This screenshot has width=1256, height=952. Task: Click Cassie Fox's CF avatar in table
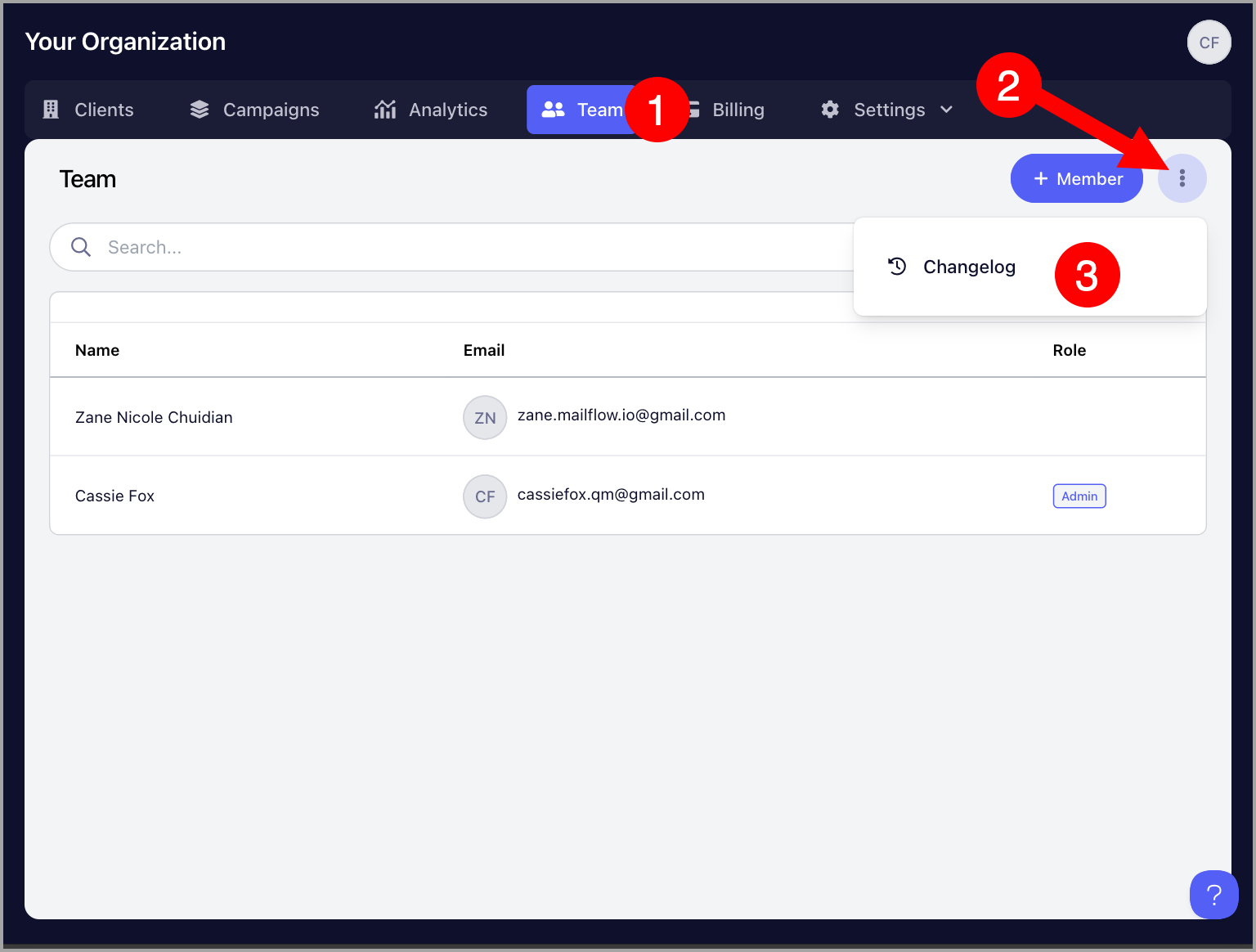485,496
